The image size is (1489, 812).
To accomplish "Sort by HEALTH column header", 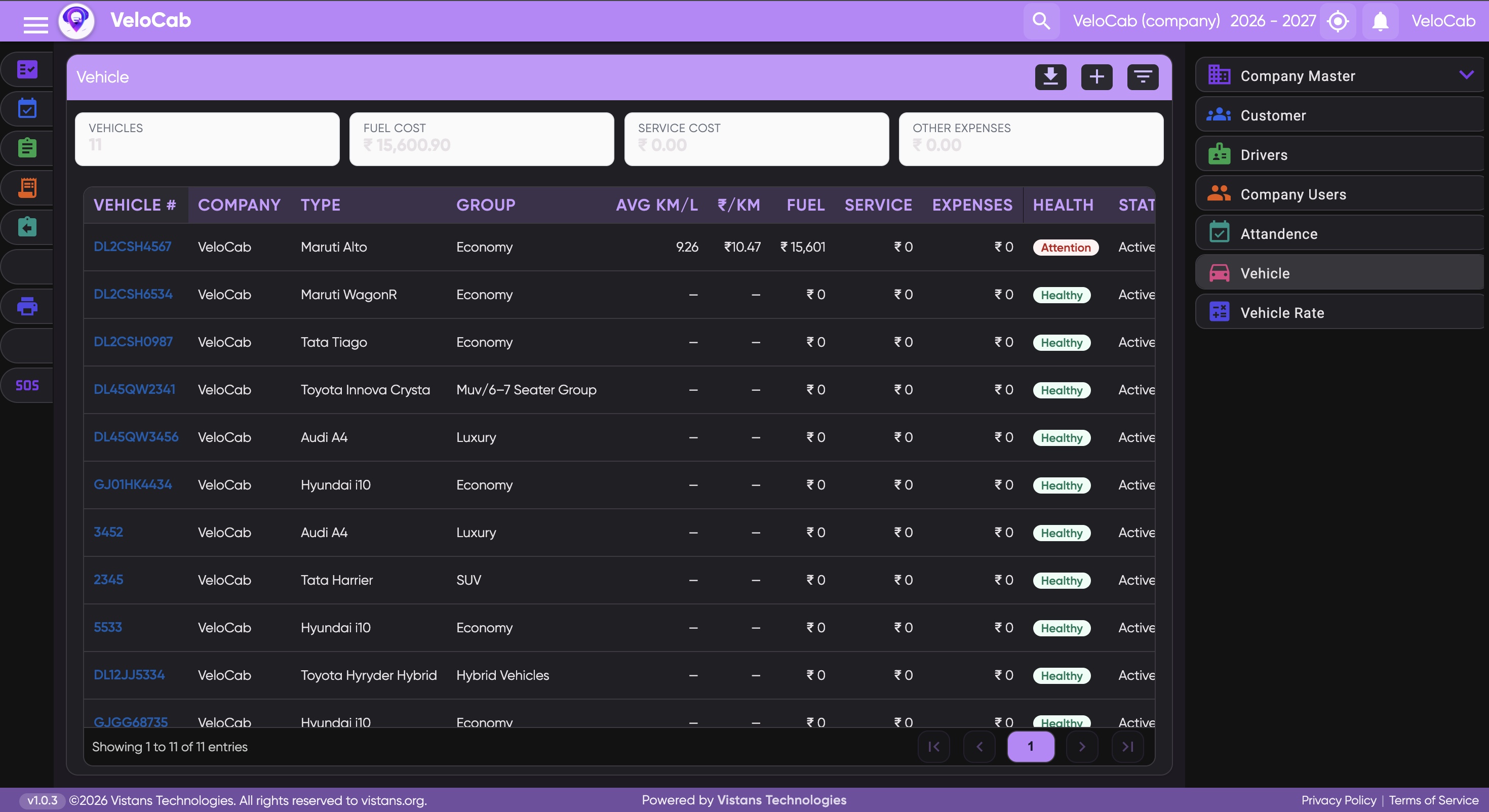I will (x=1063, y=205).
